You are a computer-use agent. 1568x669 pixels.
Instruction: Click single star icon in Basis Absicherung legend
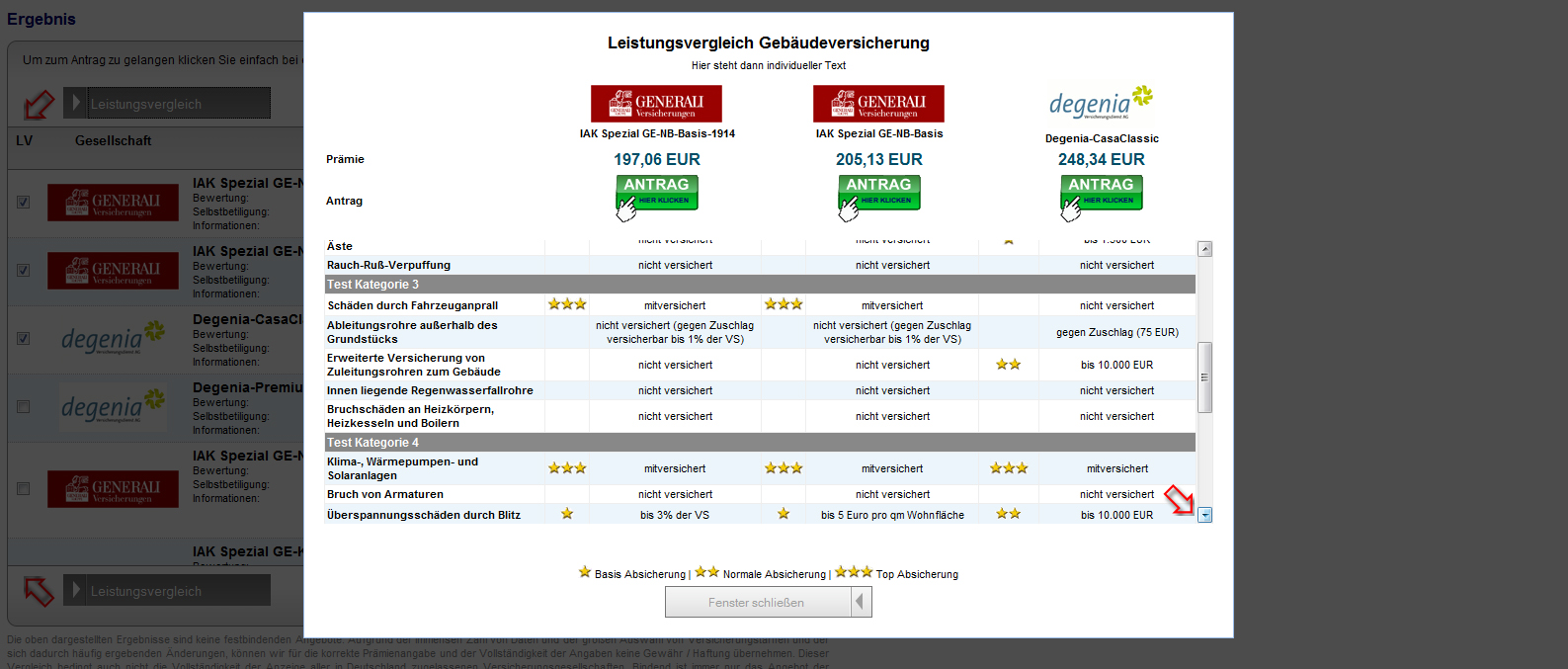click(x=585, y=572)
